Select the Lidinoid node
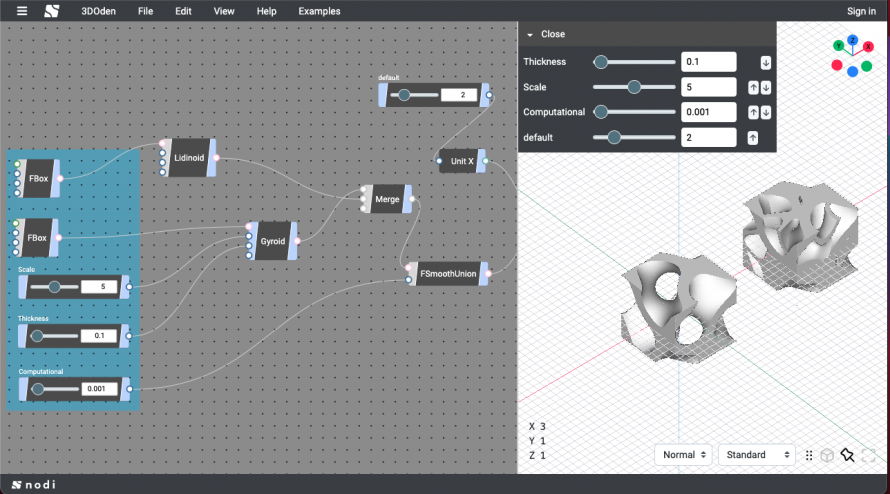The height and width of the screenshot is (494, 890). pos(188,158)
